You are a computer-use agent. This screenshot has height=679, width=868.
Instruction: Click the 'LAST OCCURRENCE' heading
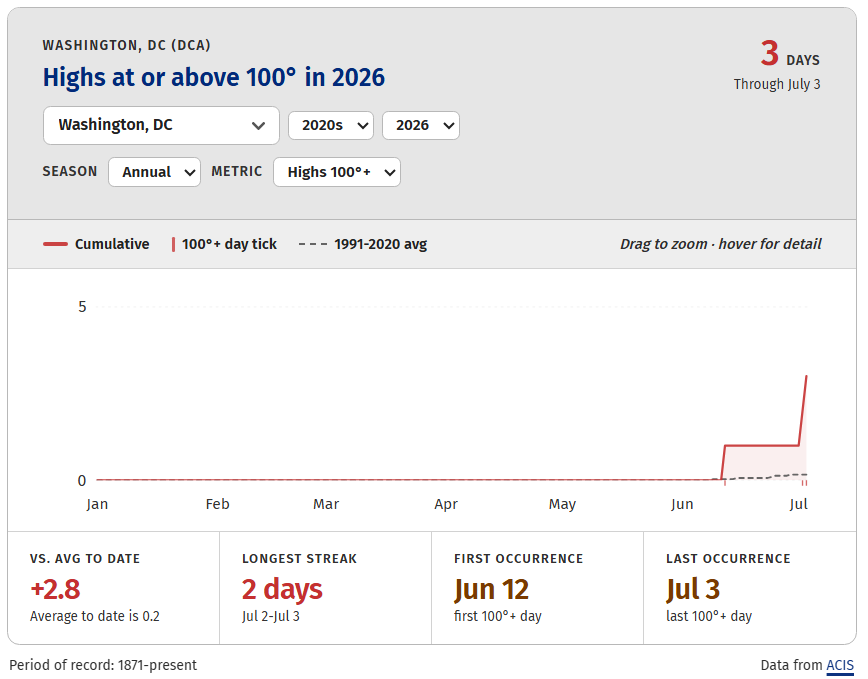(728, 559)
